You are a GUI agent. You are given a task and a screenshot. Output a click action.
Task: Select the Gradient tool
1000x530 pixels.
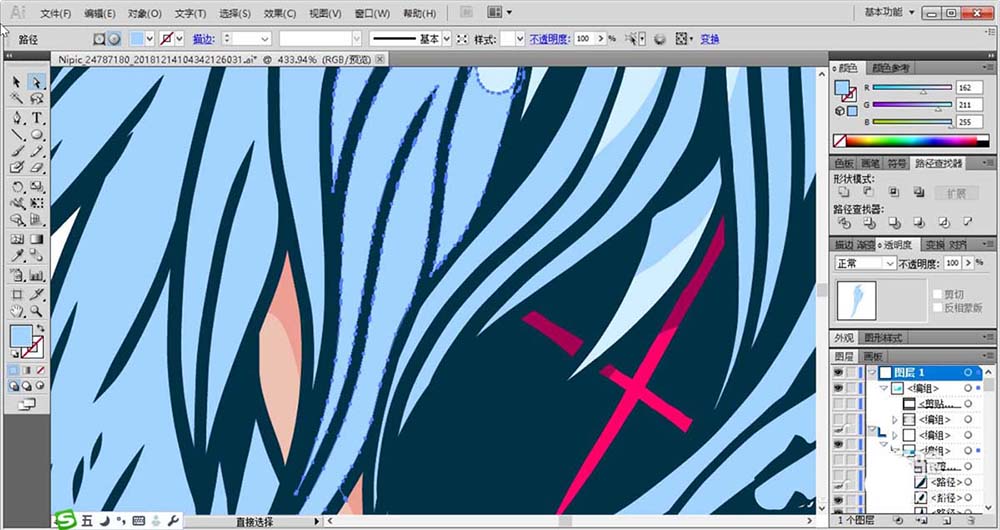click(x=36, y=239)
